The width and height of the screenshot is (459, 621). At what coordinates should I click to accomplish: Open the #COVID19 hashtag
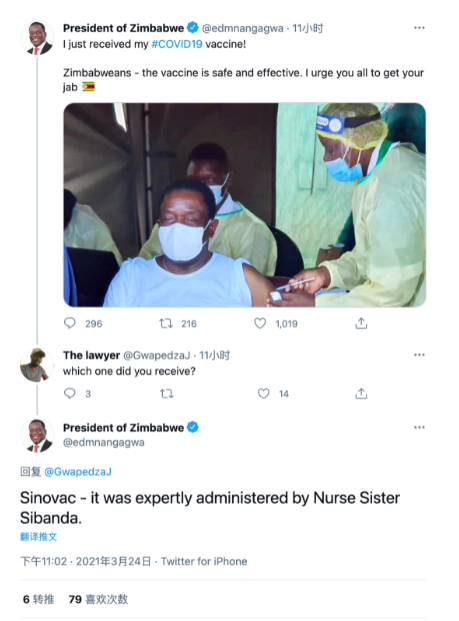point(177,44)
